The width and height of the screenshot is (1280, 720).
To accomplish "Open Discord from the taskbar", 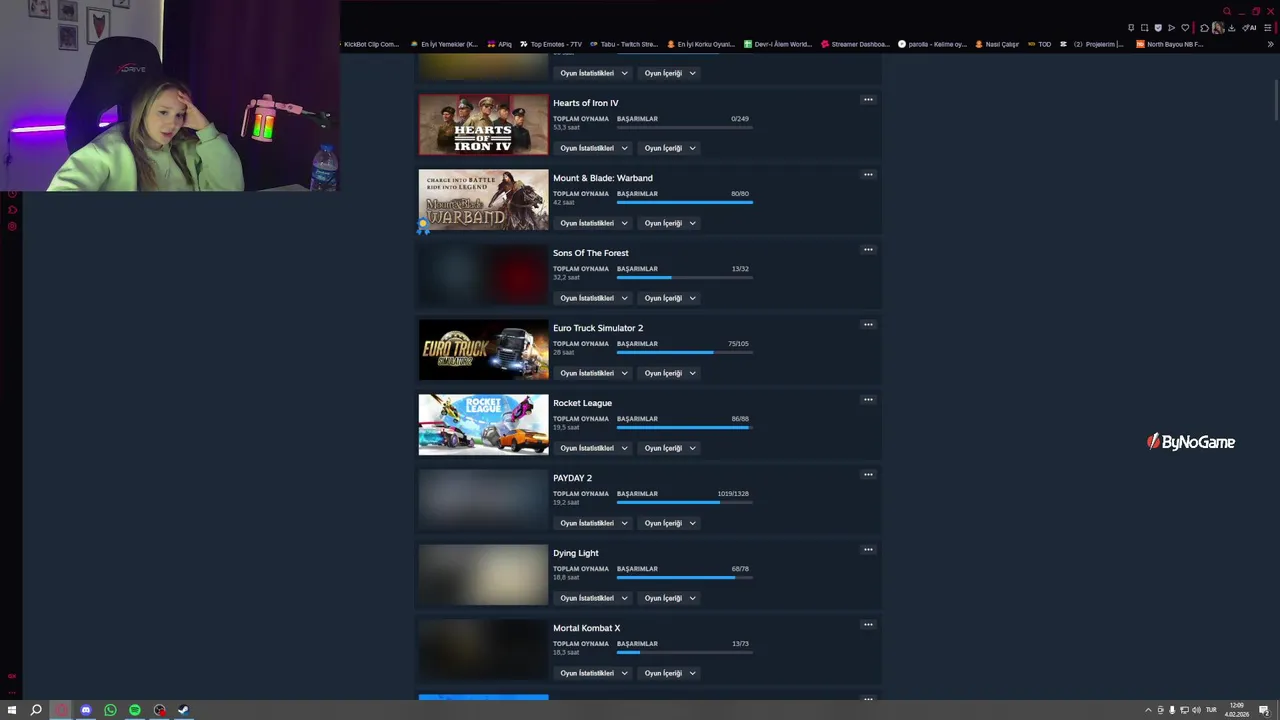I will (85, 710).
